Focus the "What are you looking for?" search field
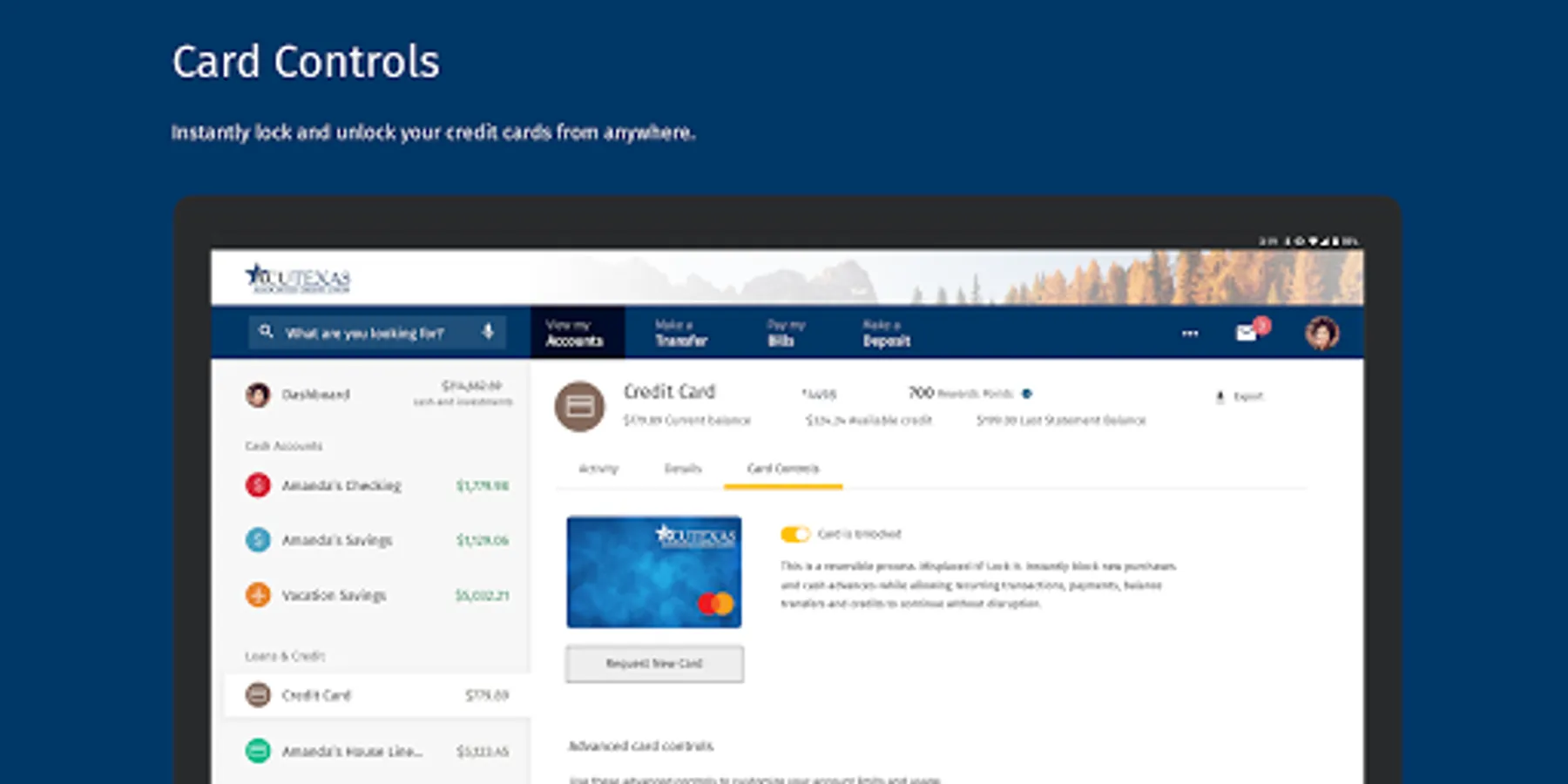 pos(377,333)
